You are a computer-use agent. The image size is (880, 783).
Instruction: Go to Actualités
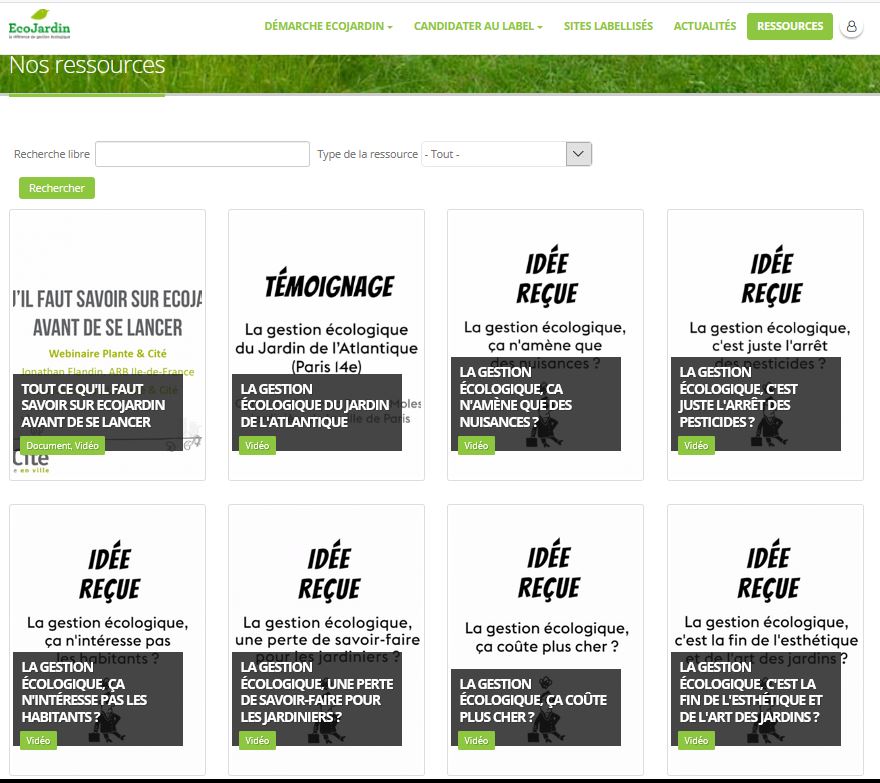point(705,26)
